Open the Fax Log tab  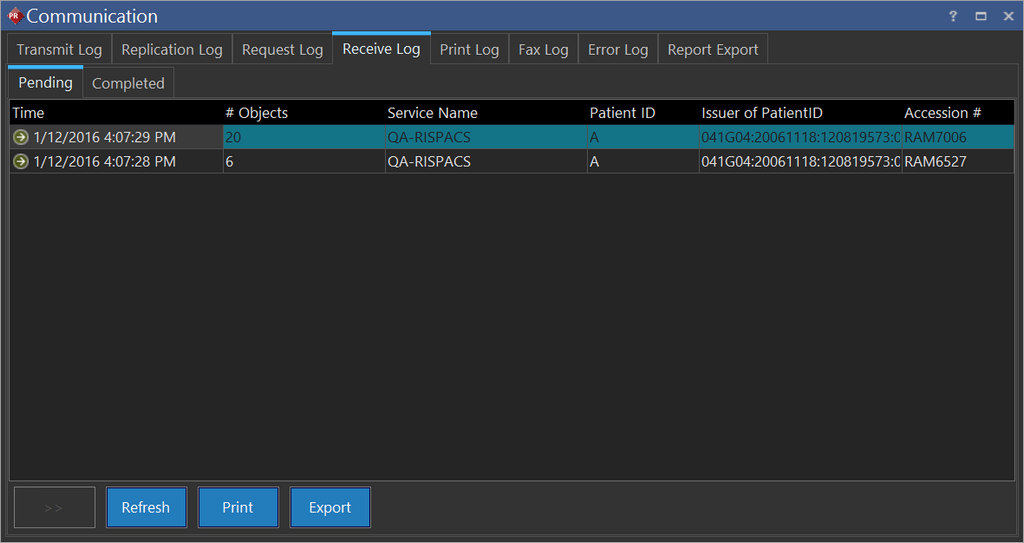point(543,50)
